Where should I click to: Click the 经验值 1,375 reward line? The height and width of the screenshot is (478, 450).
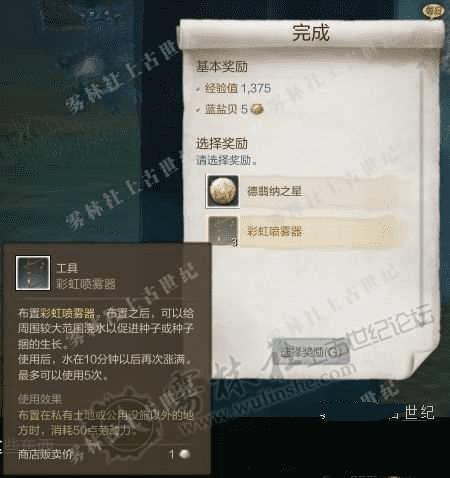click(237, 88)
